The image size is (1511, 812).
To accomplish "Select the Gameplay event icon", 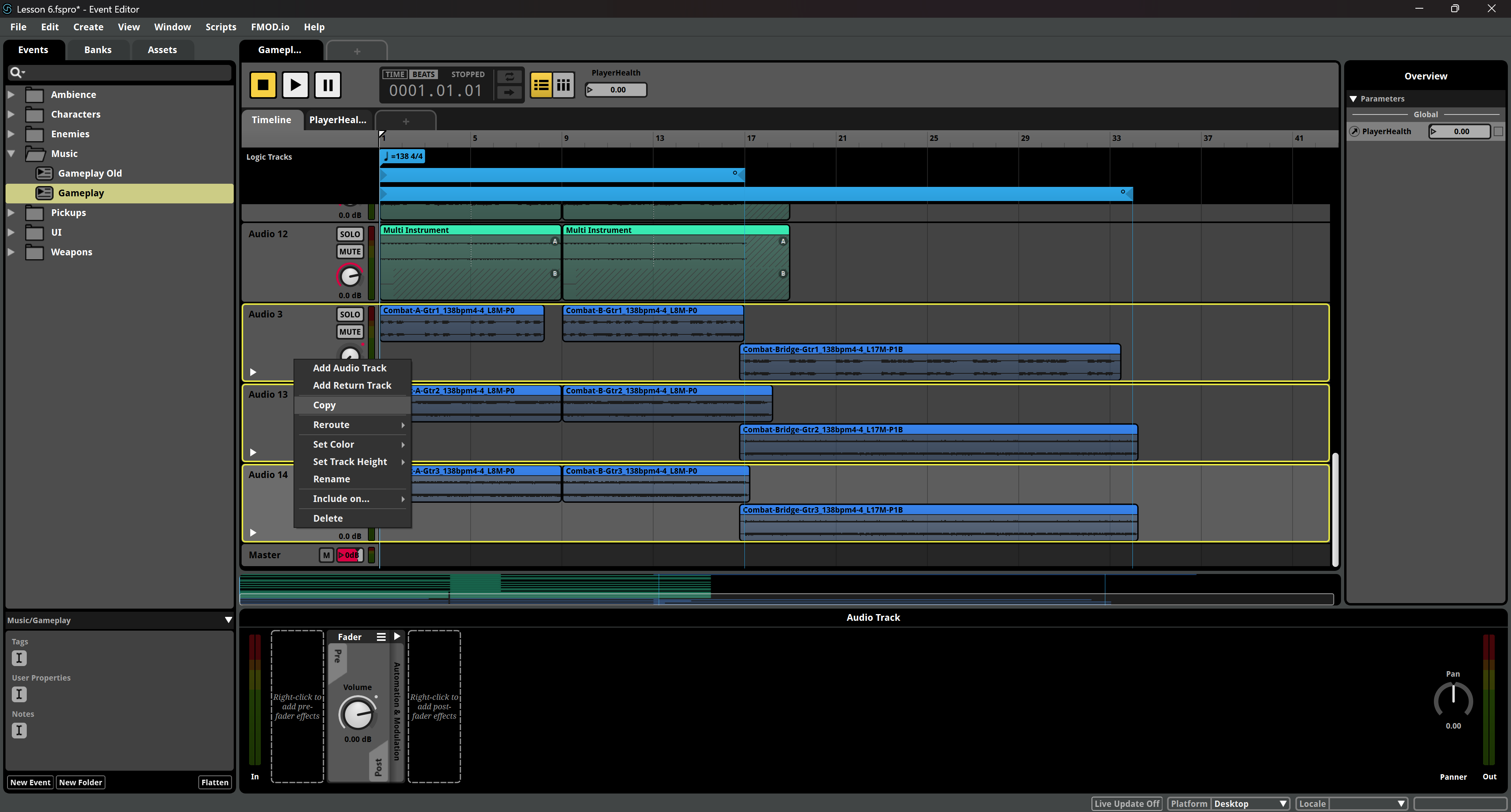I will pos(44,193).
